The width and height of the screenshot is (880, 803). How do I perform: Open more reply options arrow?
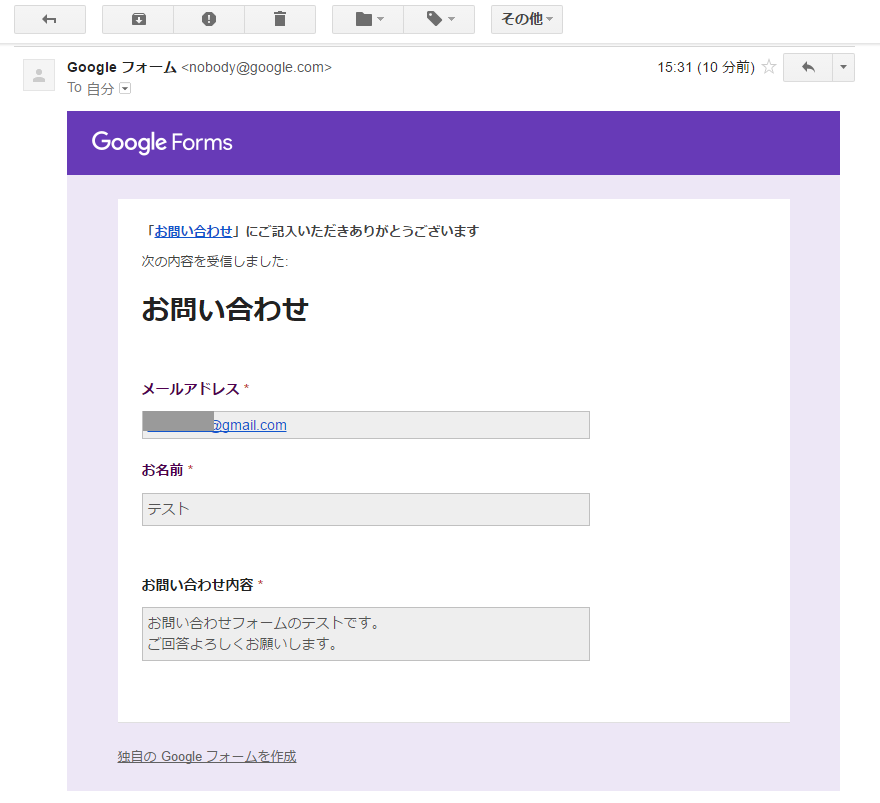[843, 67]
